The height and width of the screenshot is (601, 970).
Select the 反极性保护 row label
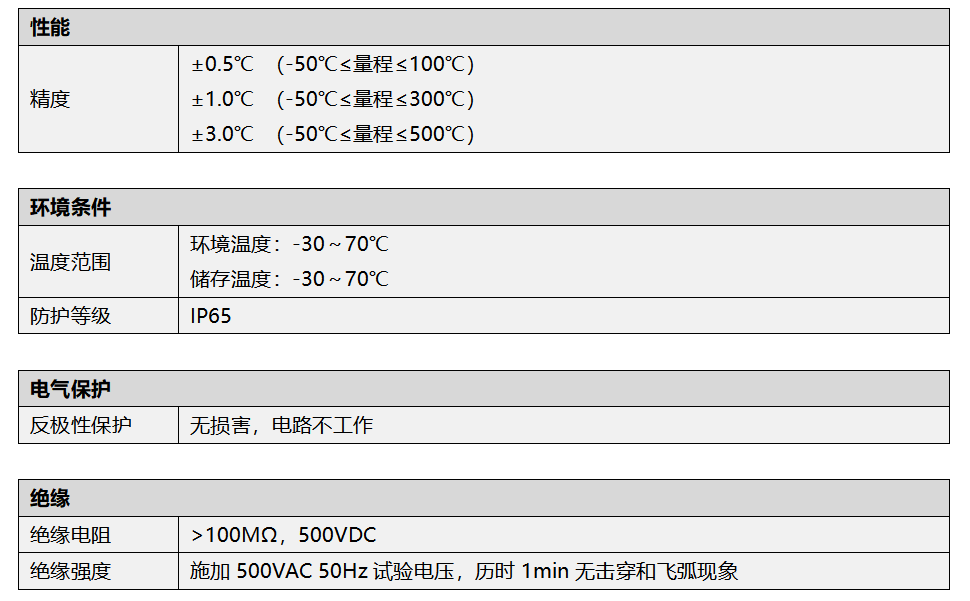pyautogui.click(x=80, y=425)
